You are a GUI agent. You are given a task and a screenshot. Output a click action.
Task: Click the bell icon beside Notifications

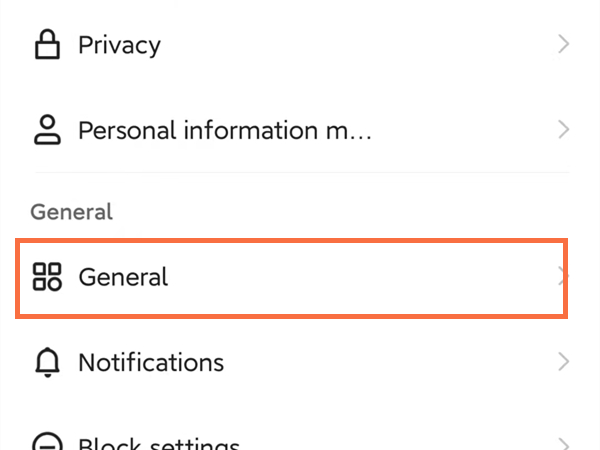pos(46,362)
